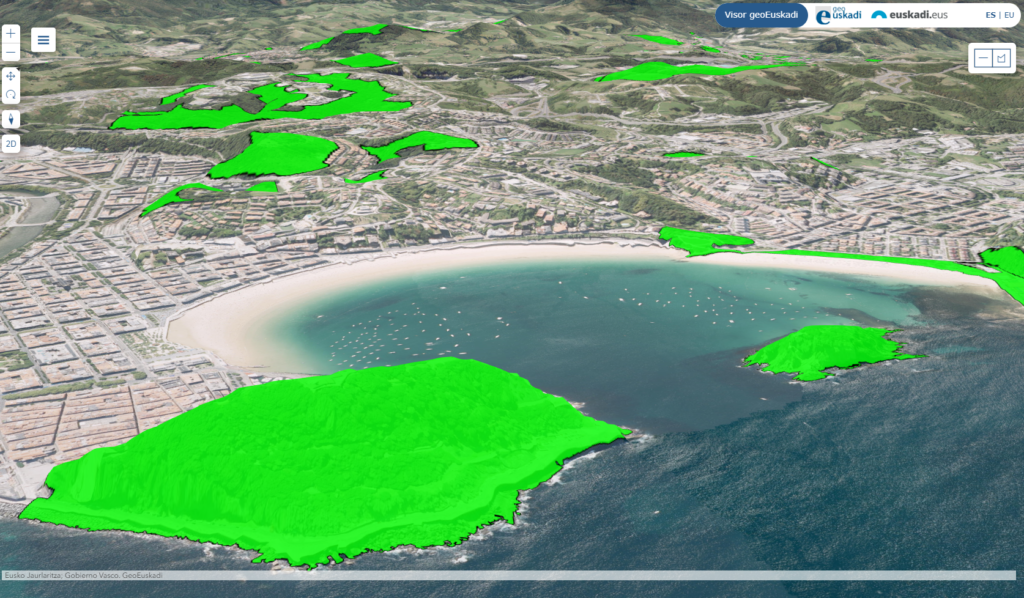Image resolution: width=1024 pixels, height=598 pixels.
Task: Reset orientation with the compass icon
Action: (10, 119)
